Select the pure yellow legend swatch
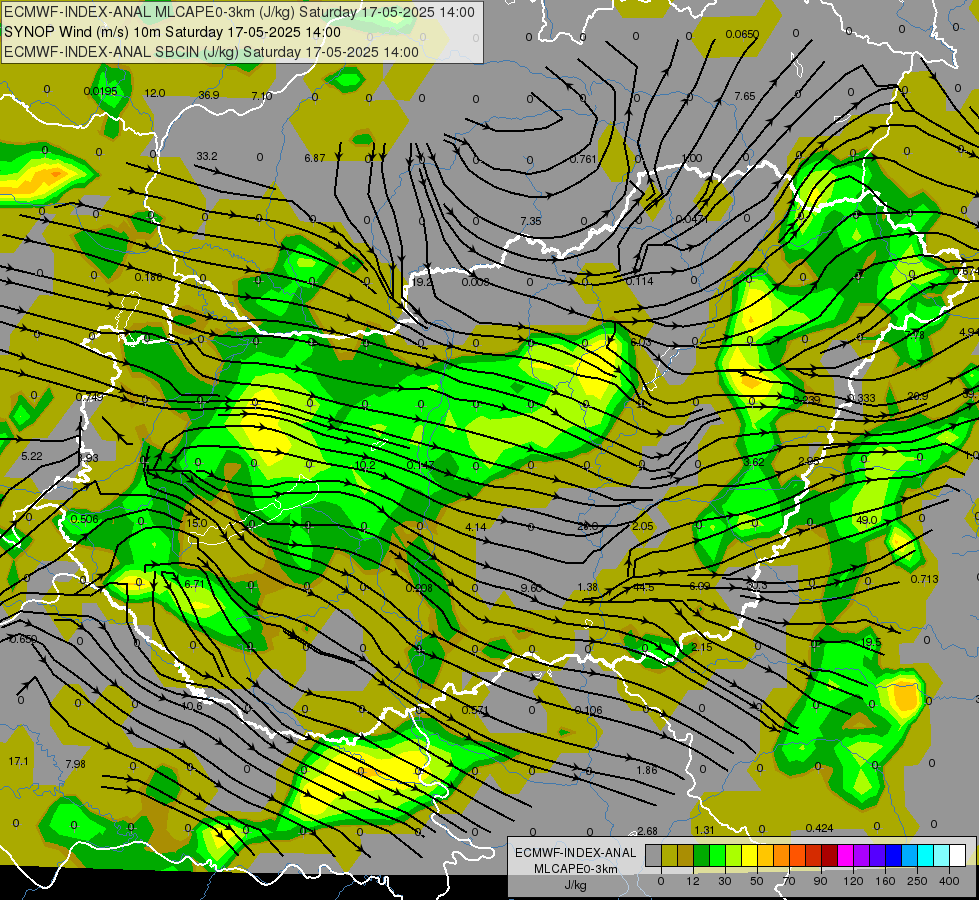Screen dimensions: 979x900 coord(749,855)
